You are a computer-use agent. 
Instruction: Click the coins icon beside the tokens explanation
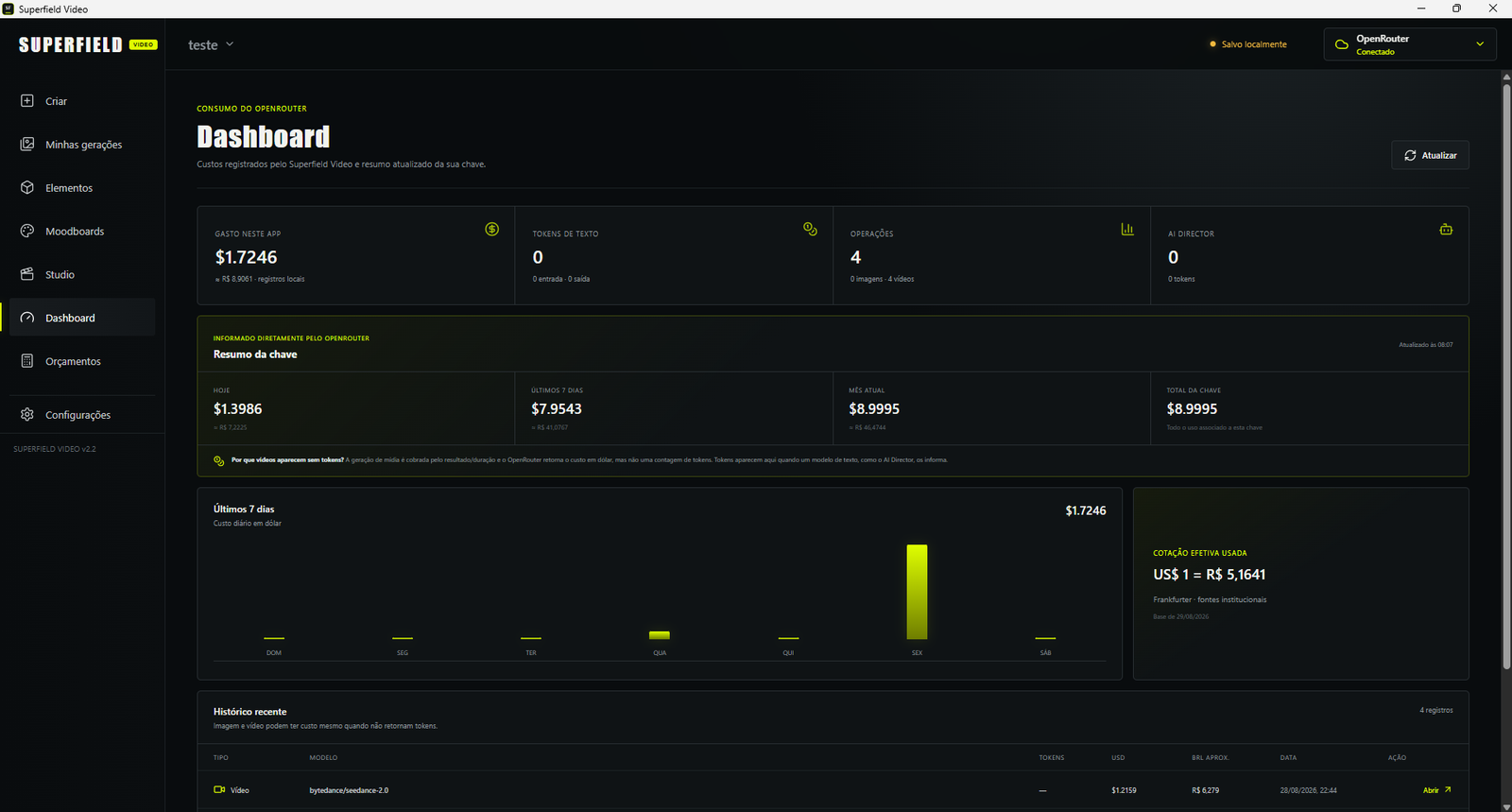coord(219,460)
